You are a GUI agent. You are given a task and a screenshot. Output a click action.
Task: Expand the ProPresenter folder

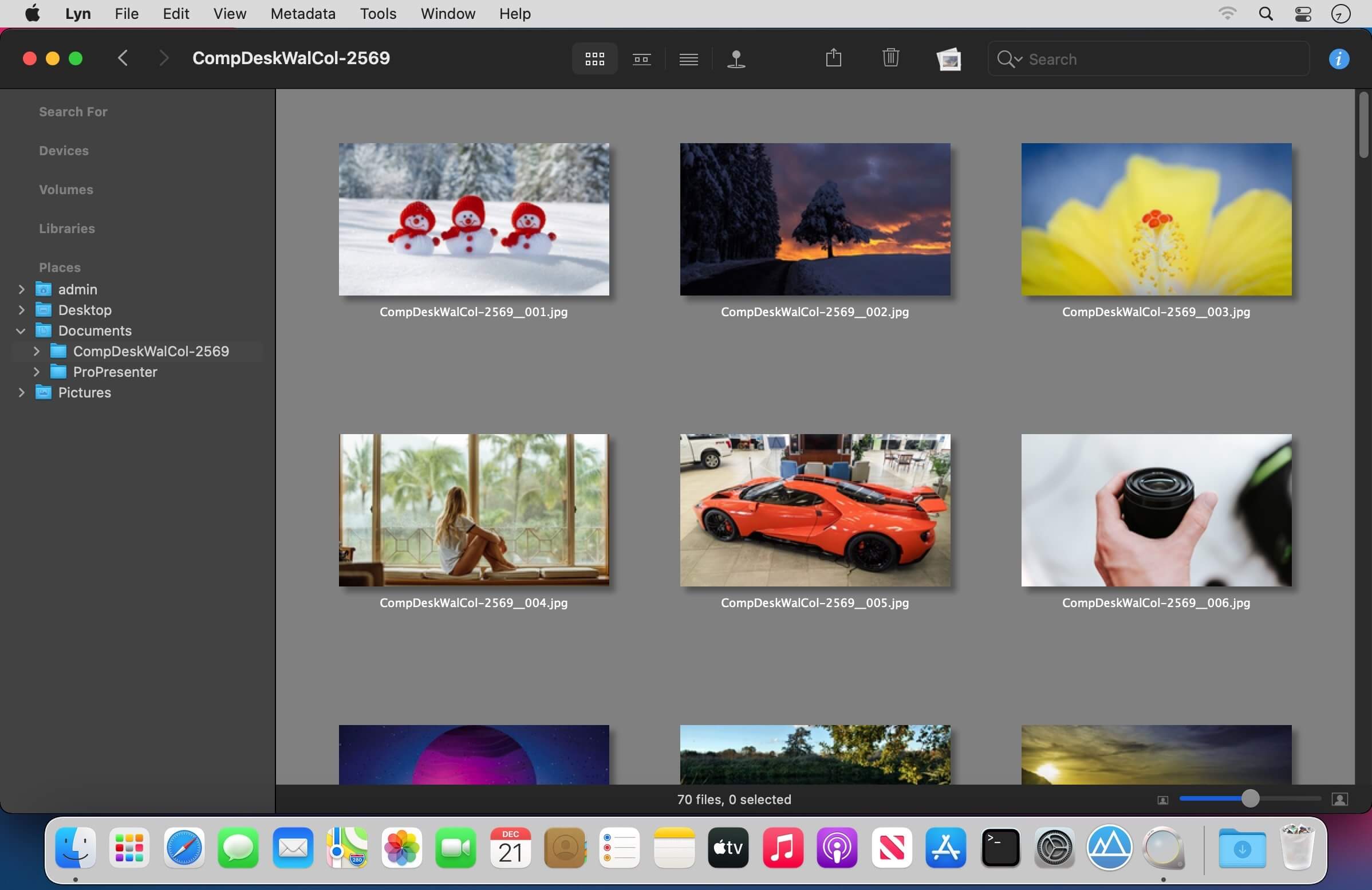coord(36,372)
